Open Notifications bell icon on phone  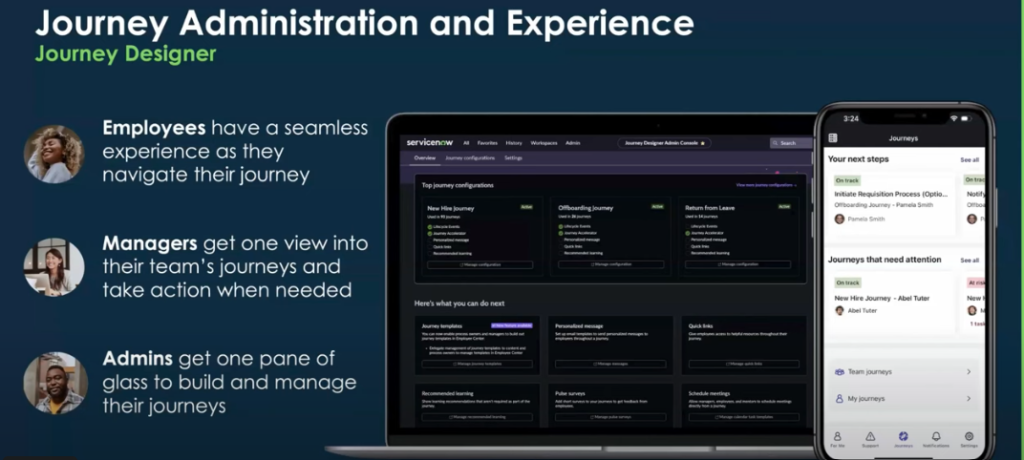click(x=936, y=437)
